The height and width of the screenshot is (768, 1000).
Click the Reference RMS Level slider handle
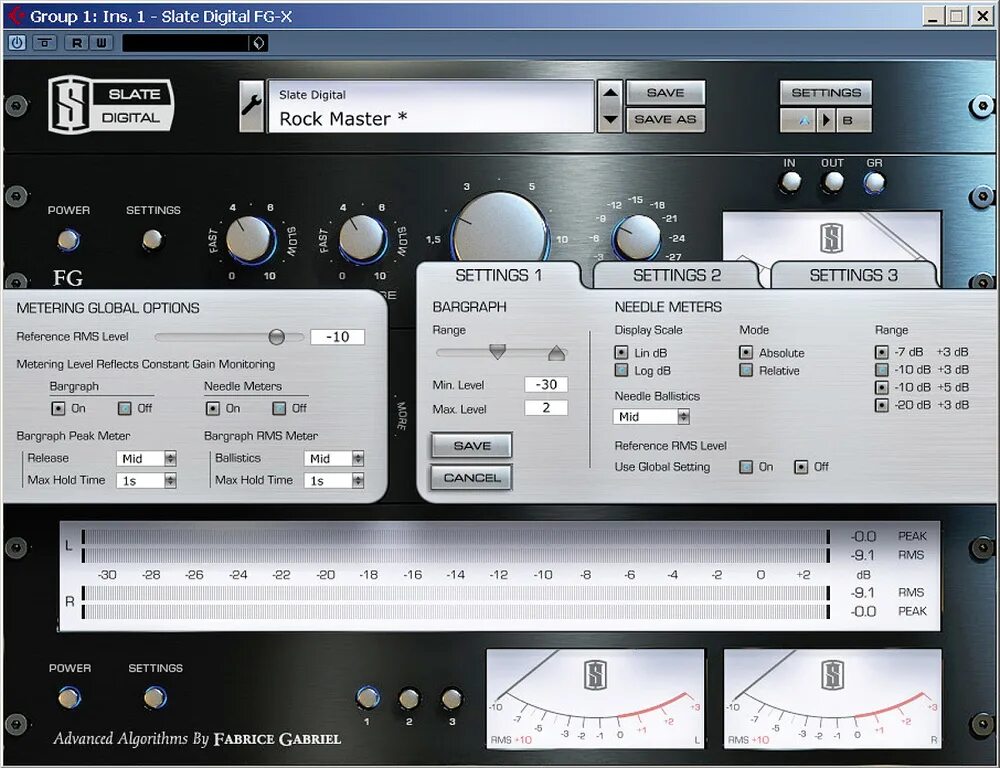276,337
